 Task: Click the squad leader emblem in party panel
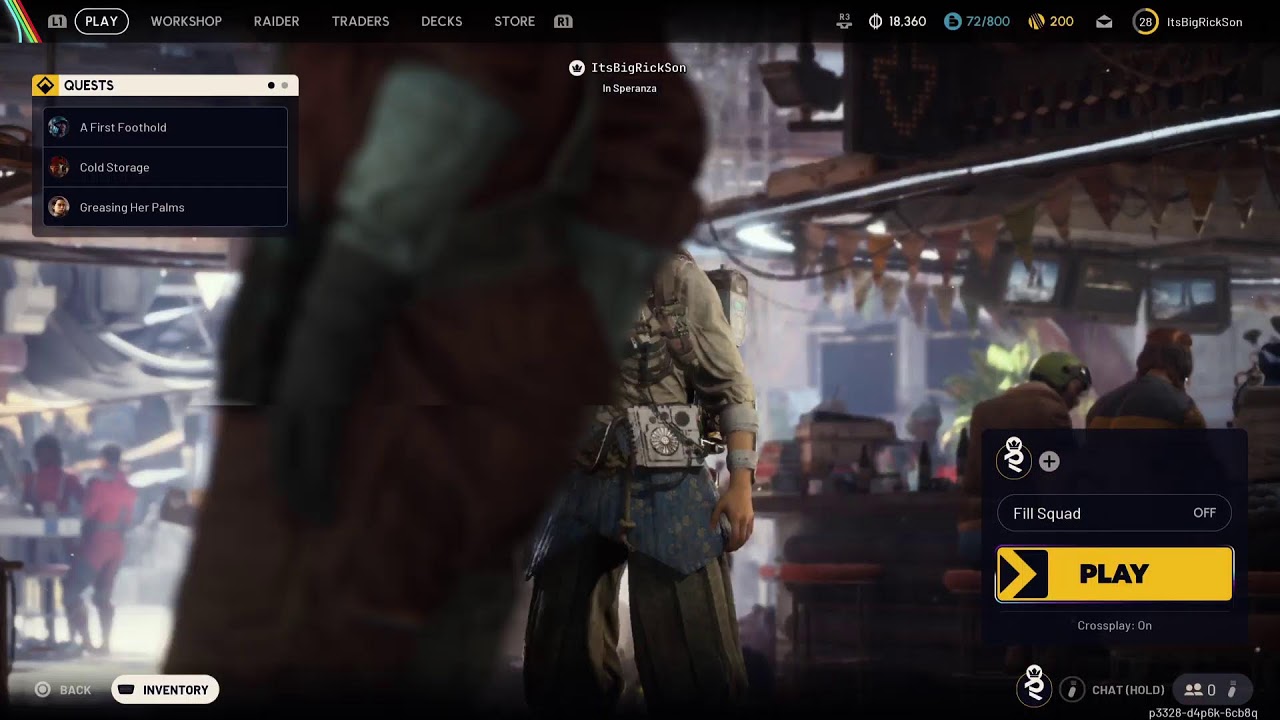[x=1014, y=459]
